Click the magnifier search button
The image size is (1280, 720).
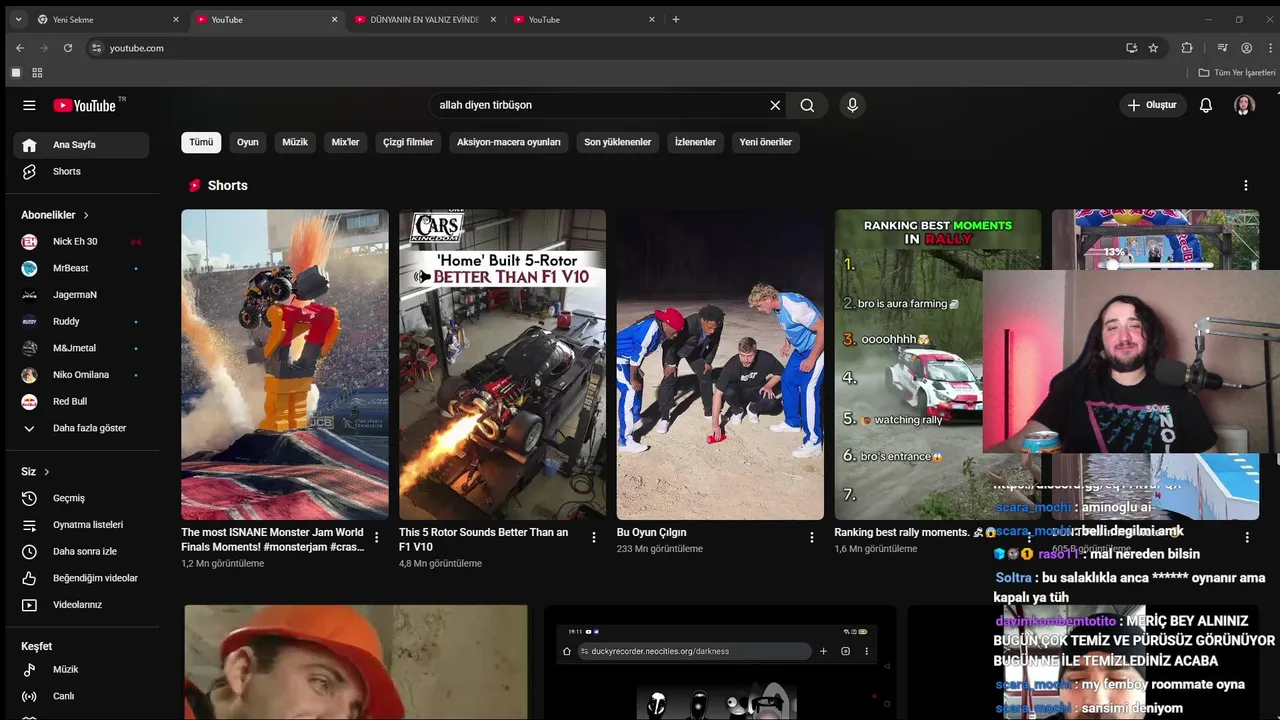(x=807, y=105)
